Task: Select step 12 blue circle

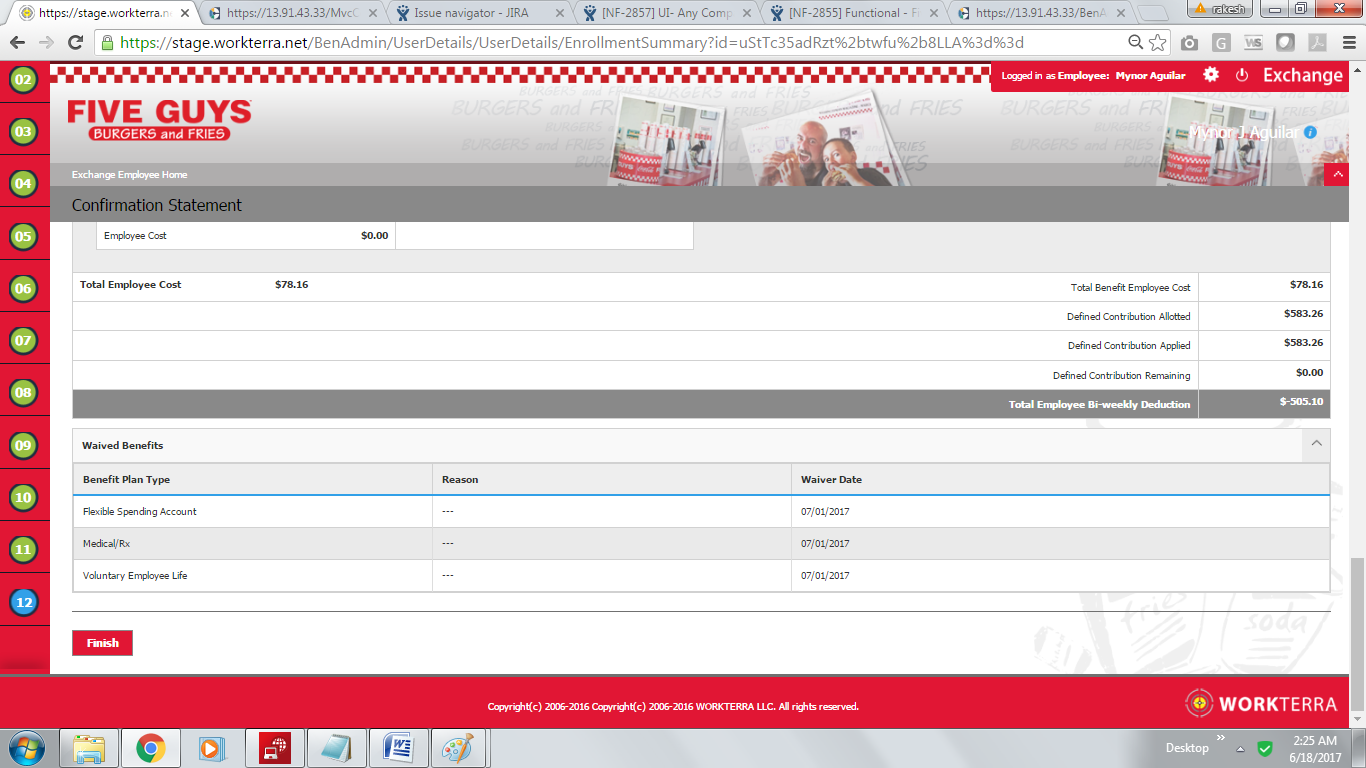Action: 23,602
